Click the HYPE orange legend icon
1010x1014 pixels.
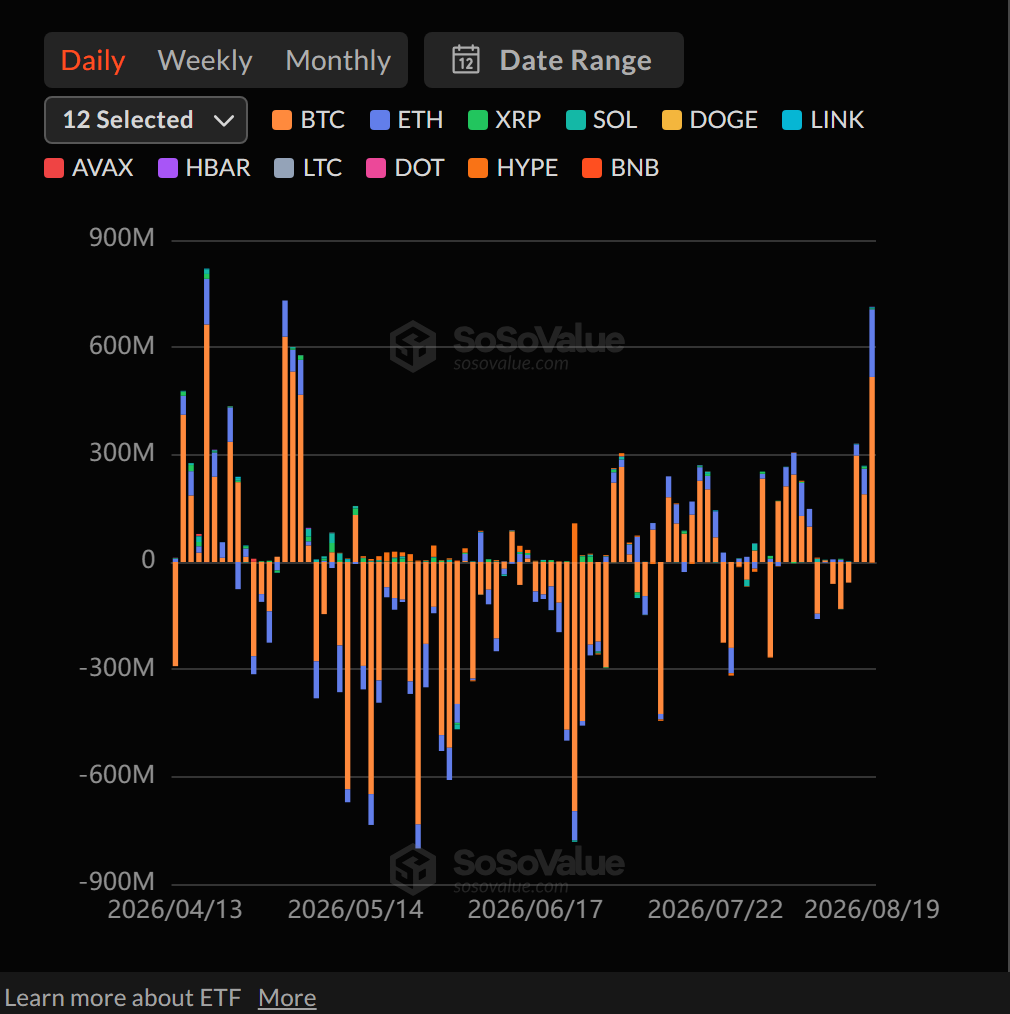478,168
